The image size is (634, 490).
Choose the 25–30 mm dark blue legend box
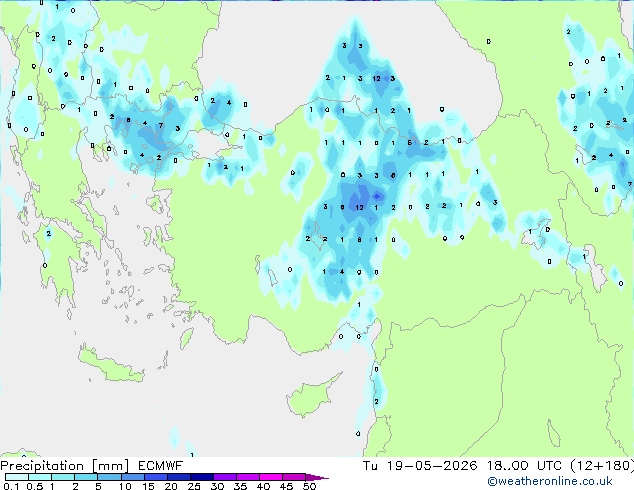(x=201, y=477)
